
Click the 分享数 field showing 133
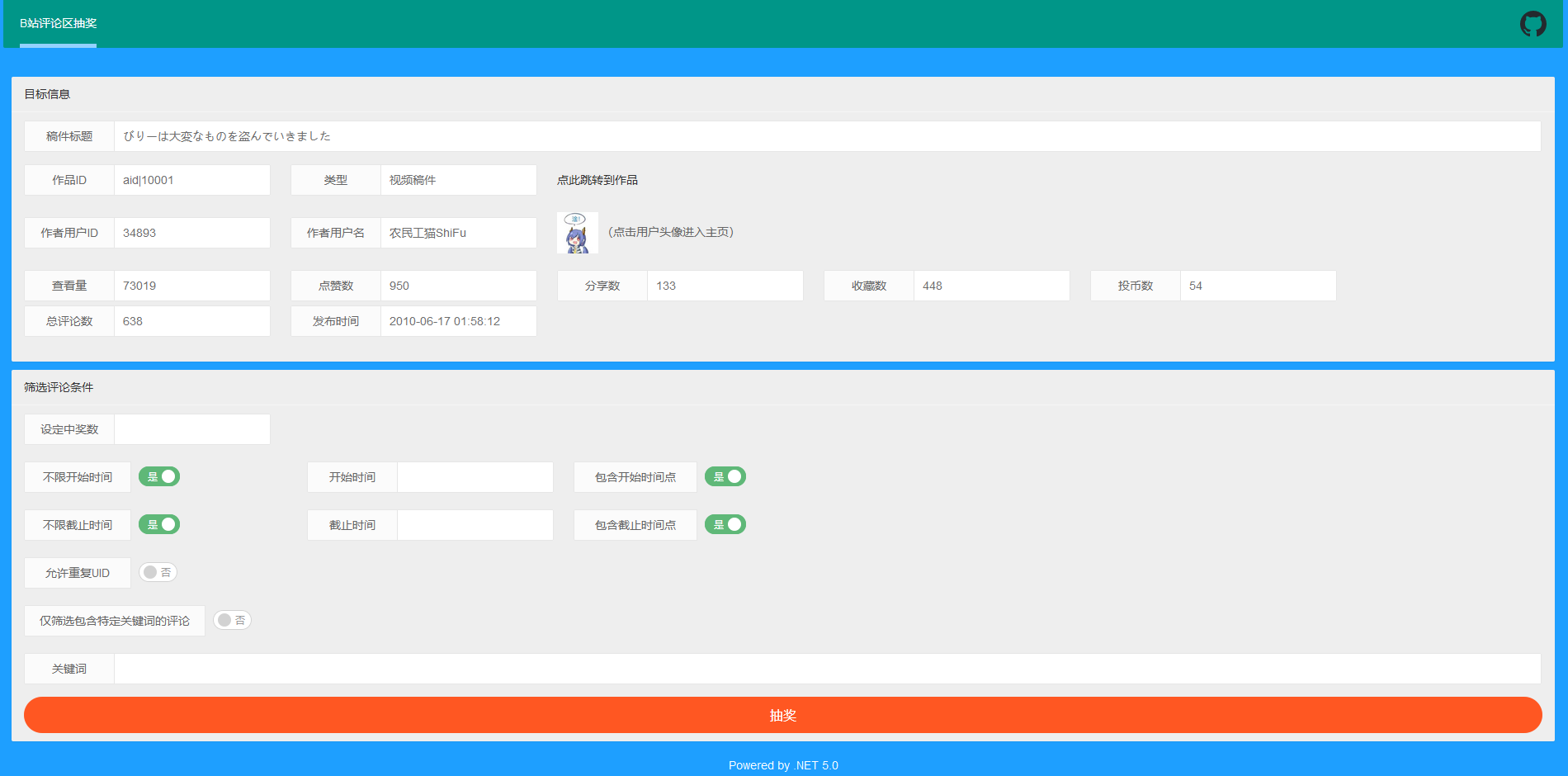point(725,286)
